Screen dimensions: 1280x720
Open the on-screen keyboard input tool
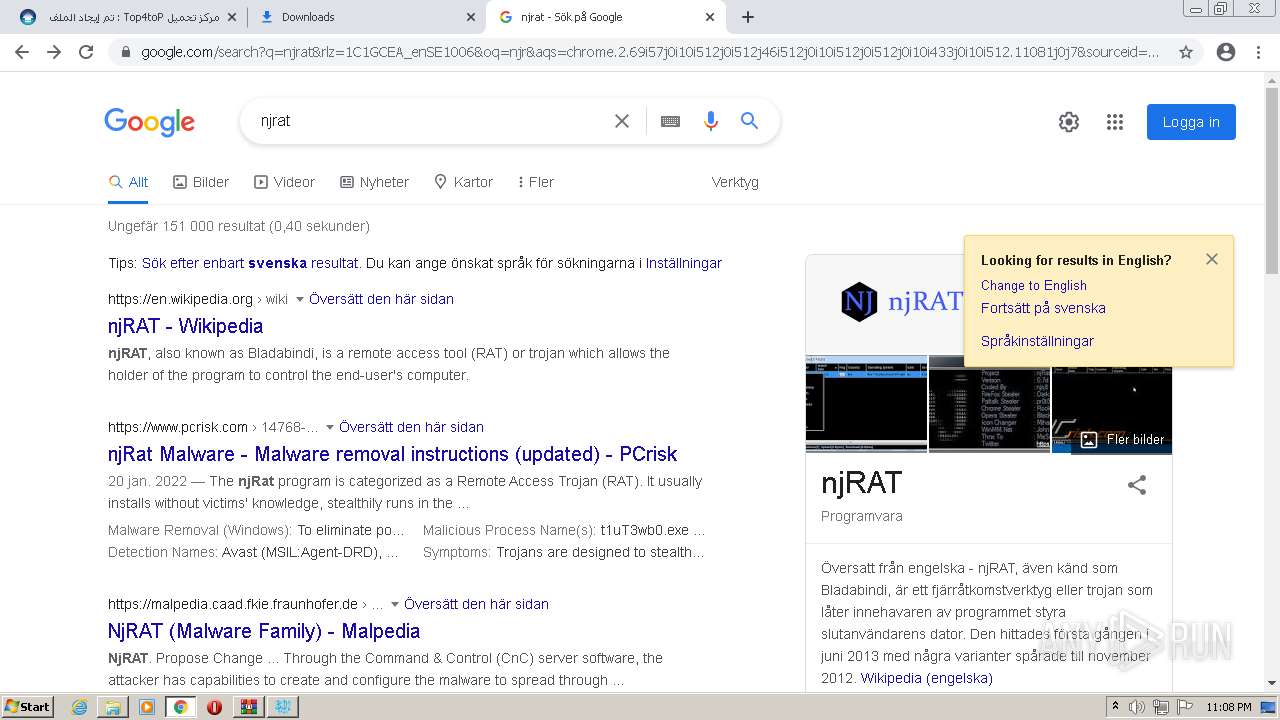pyautogui.click(x=670, y=121)
